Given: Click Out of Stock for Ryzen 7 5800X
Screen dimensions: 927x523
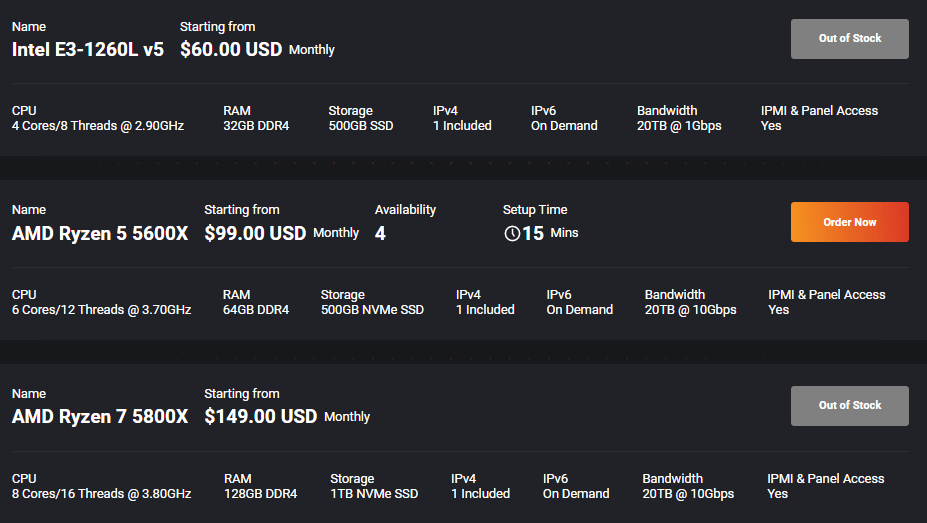Looking at the screenshot, I should click(x=850, y=405).
